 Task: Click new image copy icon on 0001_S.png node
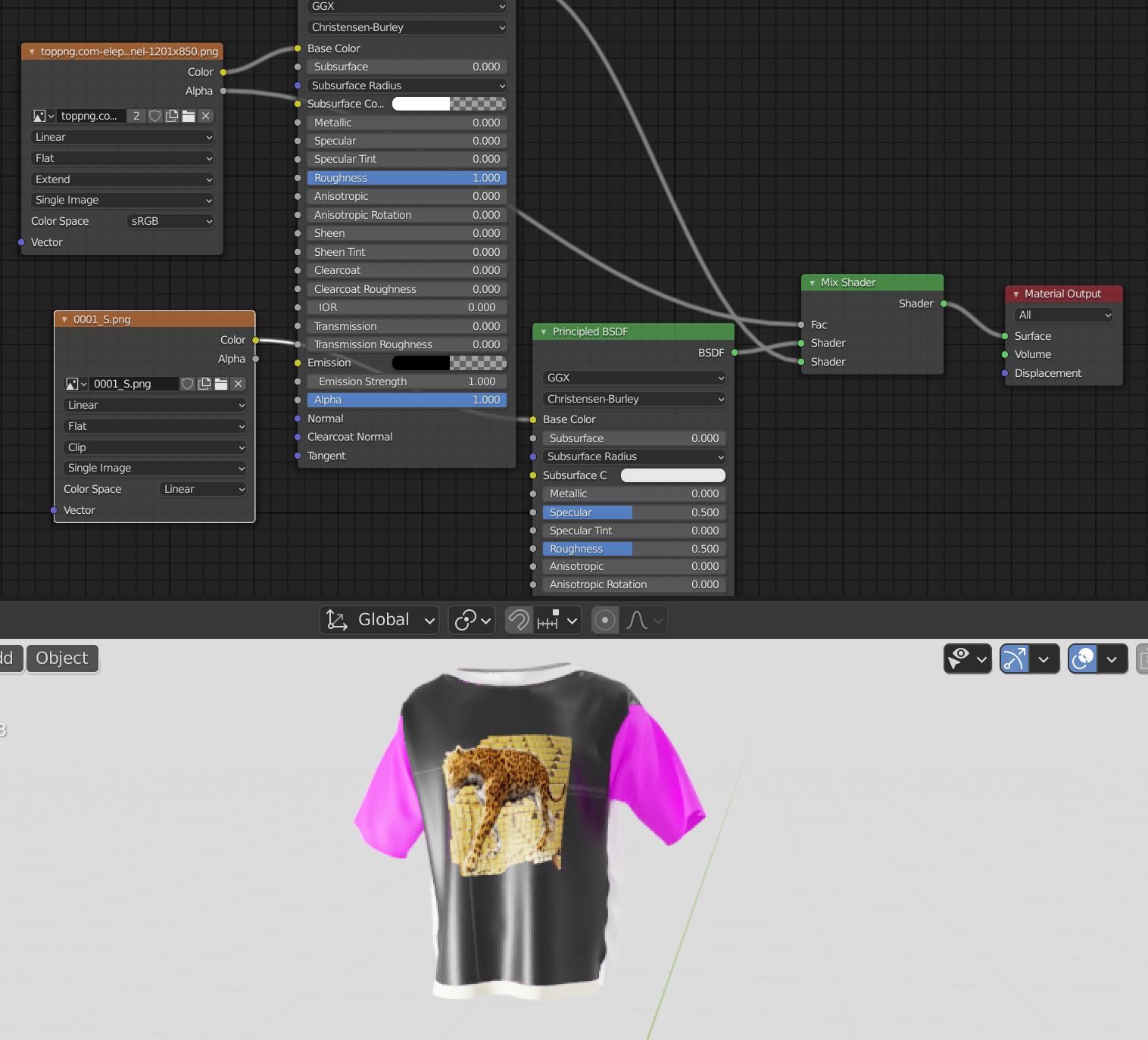[x=204, y=384]
